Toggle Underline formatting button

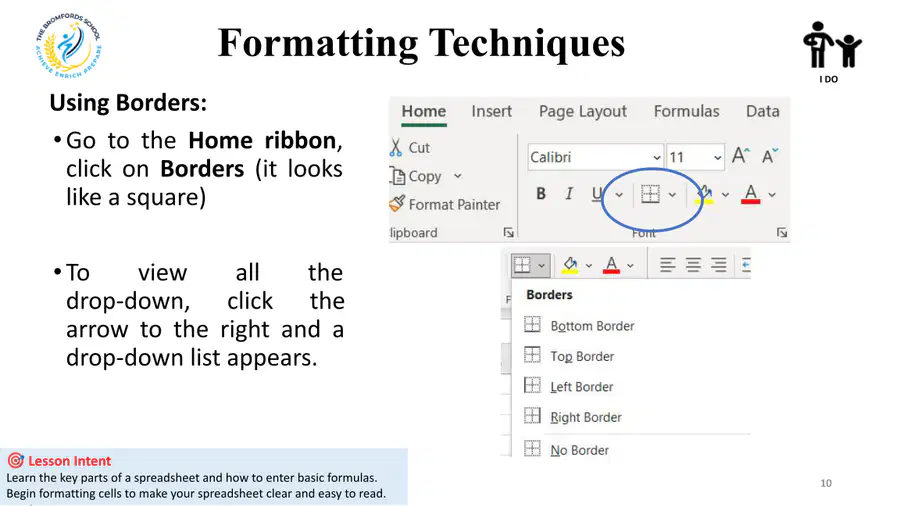(x=597, y=194)
